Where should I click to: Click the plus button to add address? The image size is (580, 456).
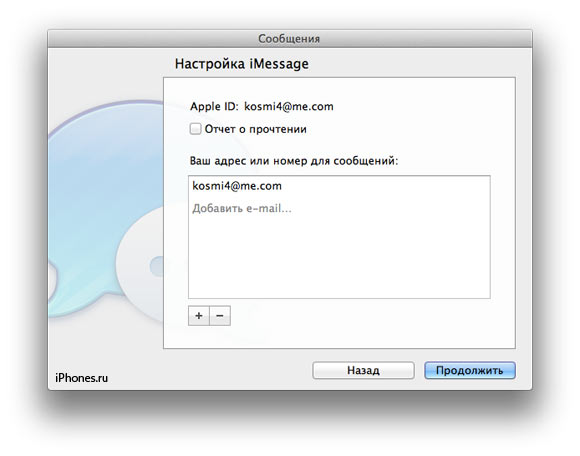199,316
